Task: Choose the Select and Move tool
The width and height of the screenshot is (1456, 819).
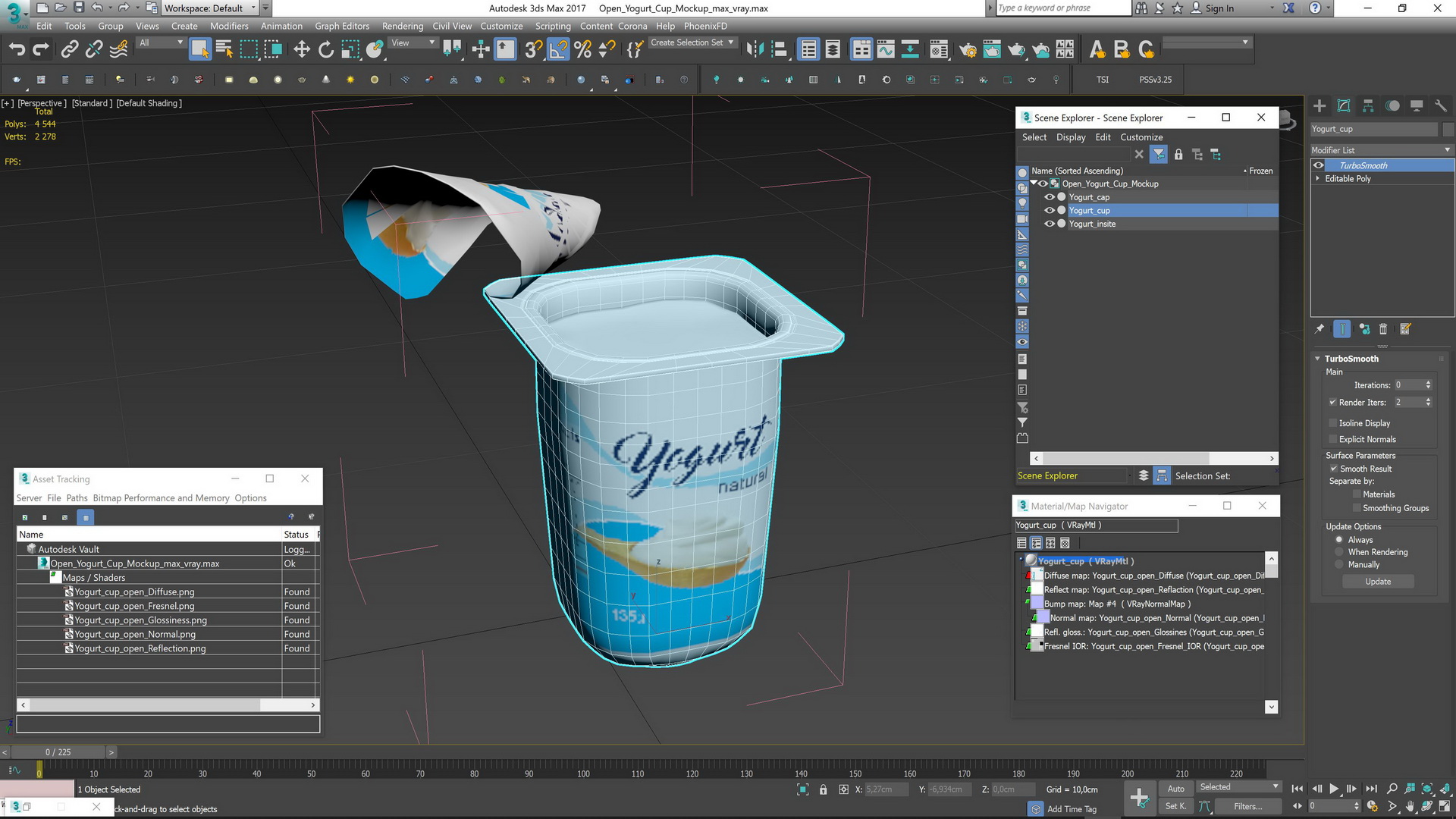Action: (301, 50)
